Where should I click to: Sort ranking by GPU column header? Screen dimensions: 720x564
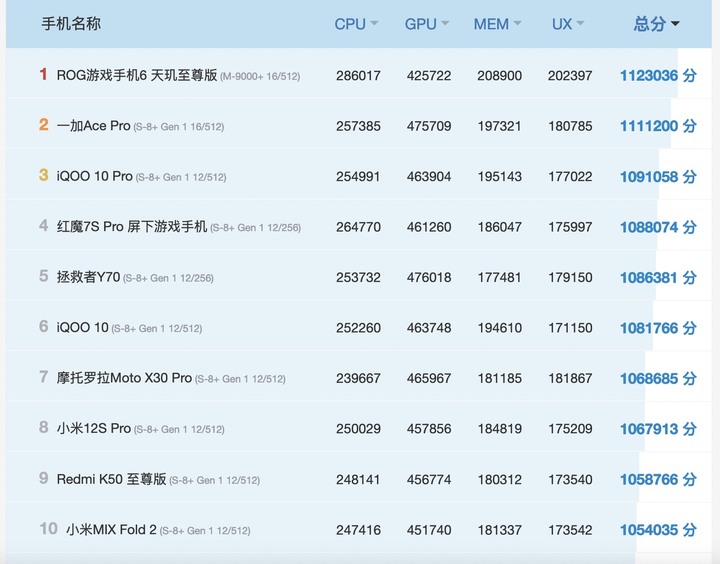[427, 24]
